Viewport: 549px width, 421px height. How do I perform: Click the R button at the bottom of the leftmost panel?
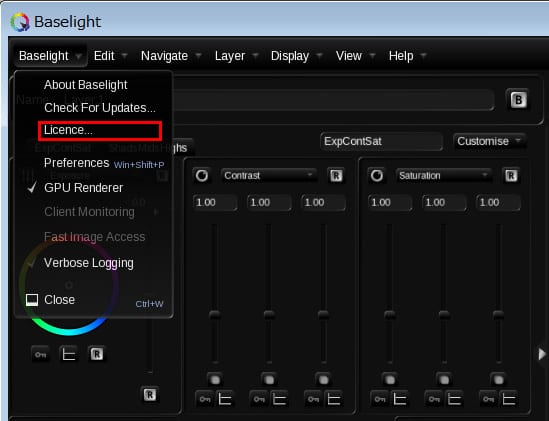point(150,395)
